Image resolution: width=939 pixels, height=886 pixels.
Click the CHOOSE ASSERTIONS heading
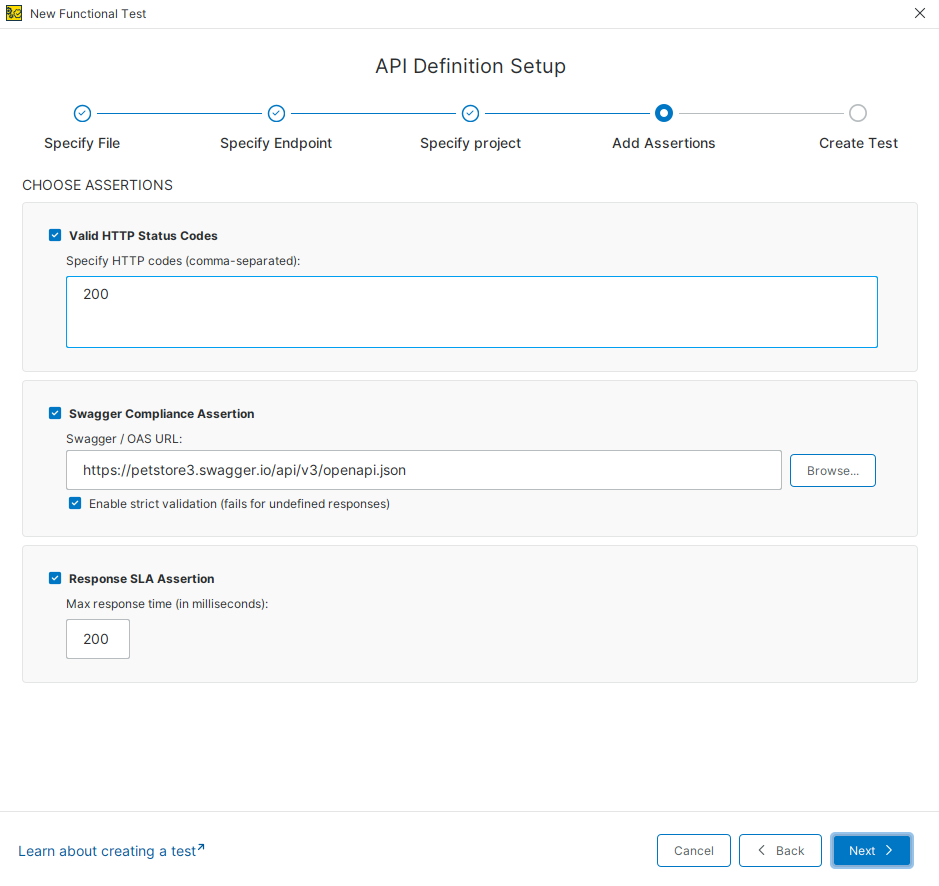click(98, 185)
